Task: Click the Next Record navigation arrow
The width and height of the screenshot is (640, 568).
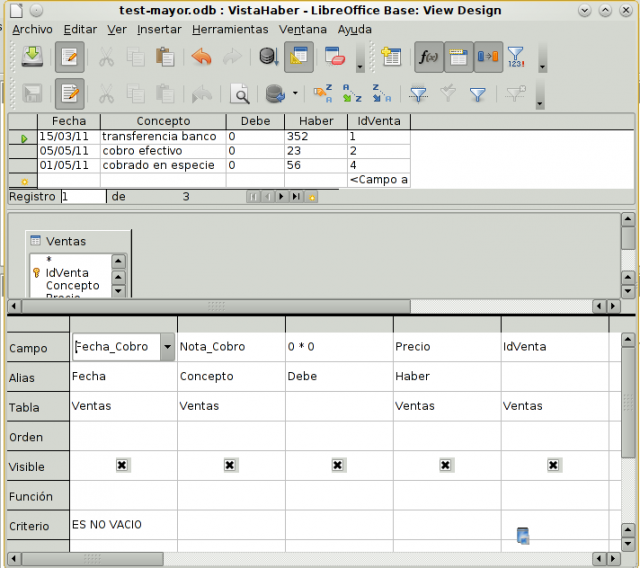Action: pyautogui.click(x=281, y=197)
